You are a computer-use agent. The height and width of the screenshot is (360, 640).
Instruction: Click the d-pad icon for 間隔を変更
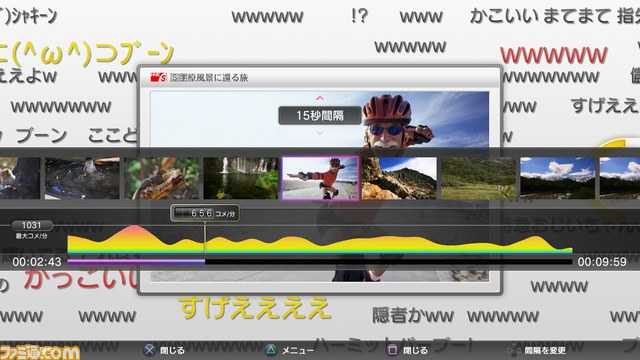tap(513, 350)
